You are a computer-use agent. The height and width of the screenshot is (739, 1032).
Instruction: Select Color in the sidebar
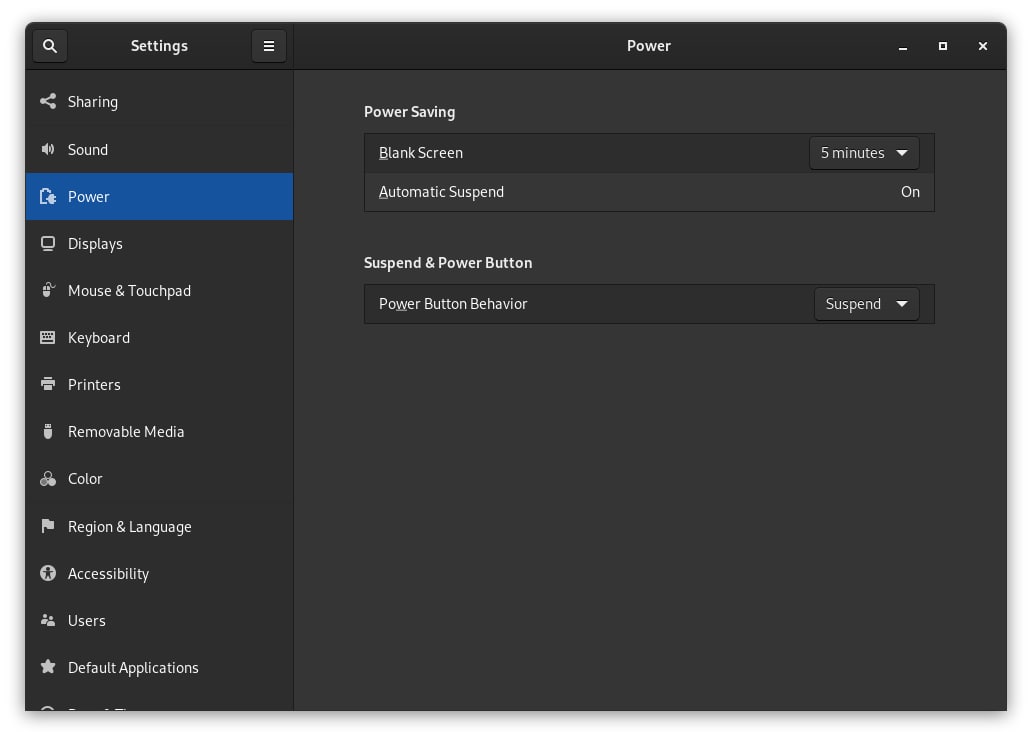coord(85,479)
